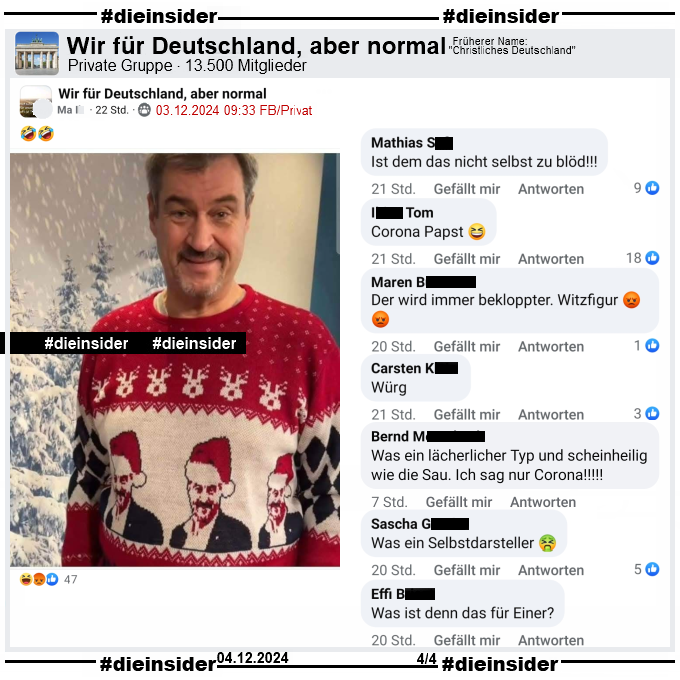Reply to the Corona Papst comment
Screen dimensions: 680x680
tap(551, 259)
